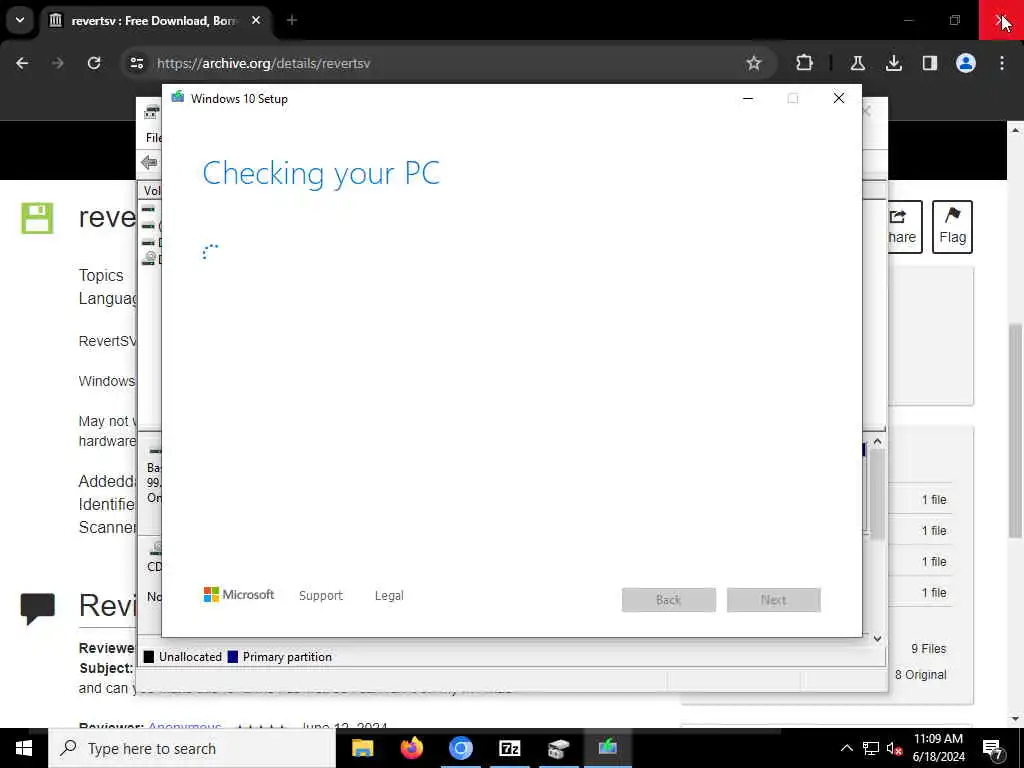This screenshot has width=1024, height=768.
Task: Click the Back button in Windows Setup
Action: tap(669, 600)
